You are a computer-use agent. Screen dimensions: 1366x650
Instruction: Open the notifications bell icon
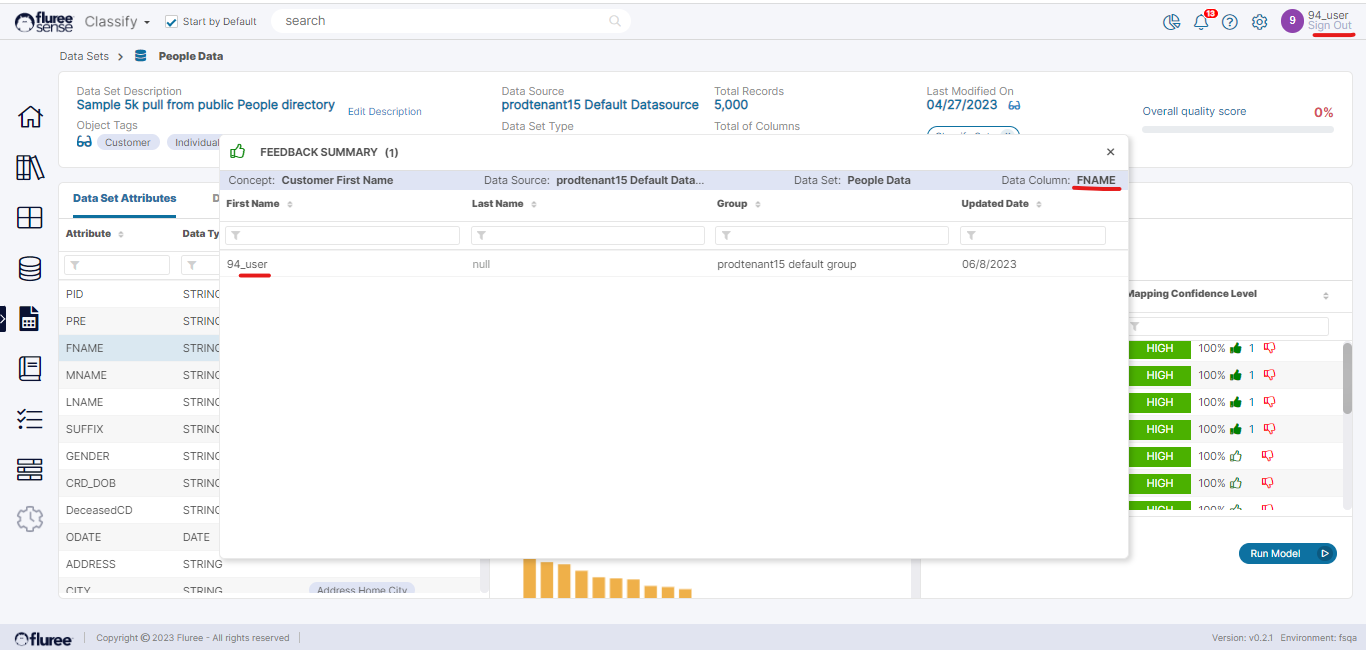coord(1201,22)
